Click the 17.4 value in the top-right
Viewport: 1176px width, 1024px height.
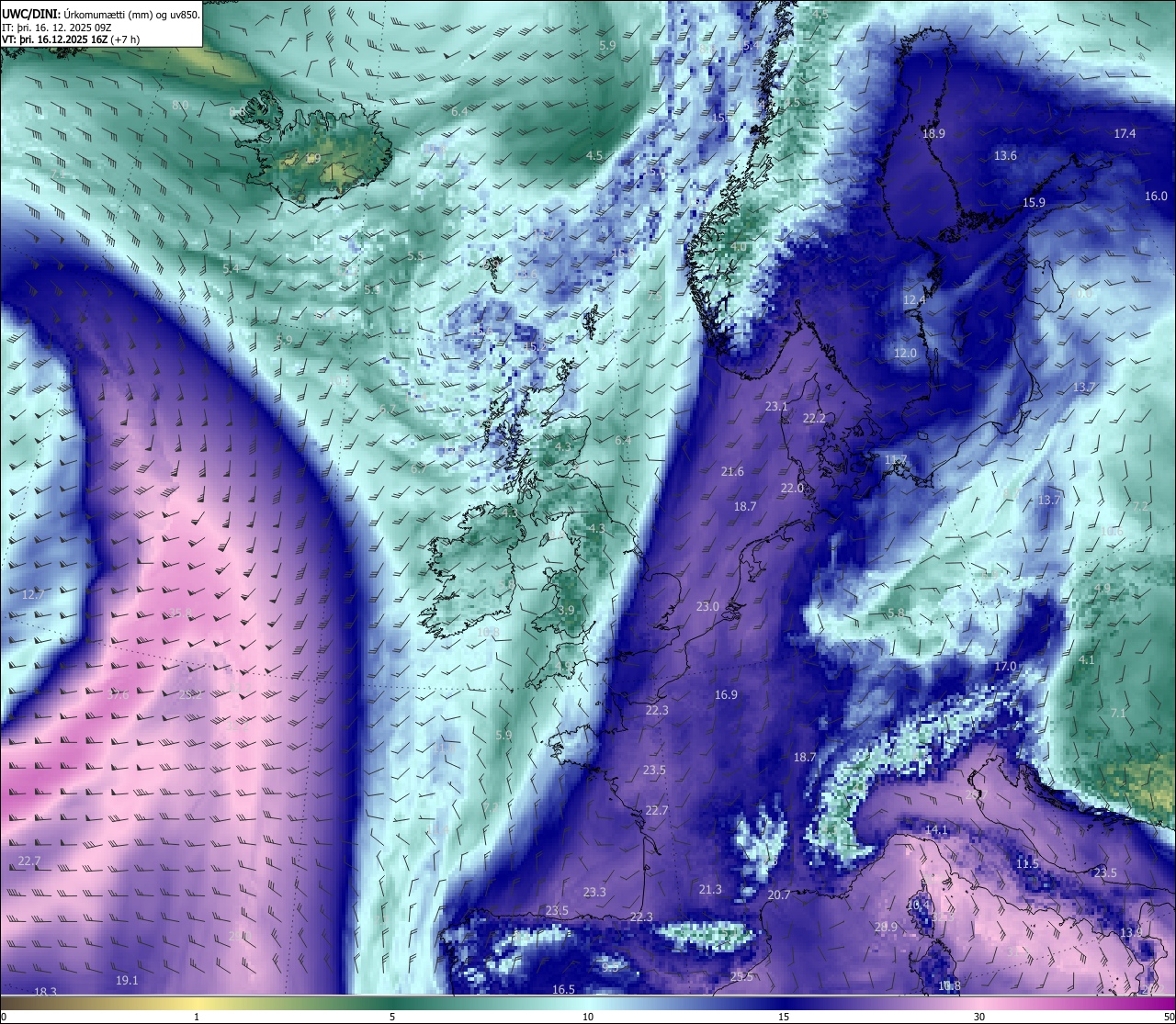tap(1125, 133)
